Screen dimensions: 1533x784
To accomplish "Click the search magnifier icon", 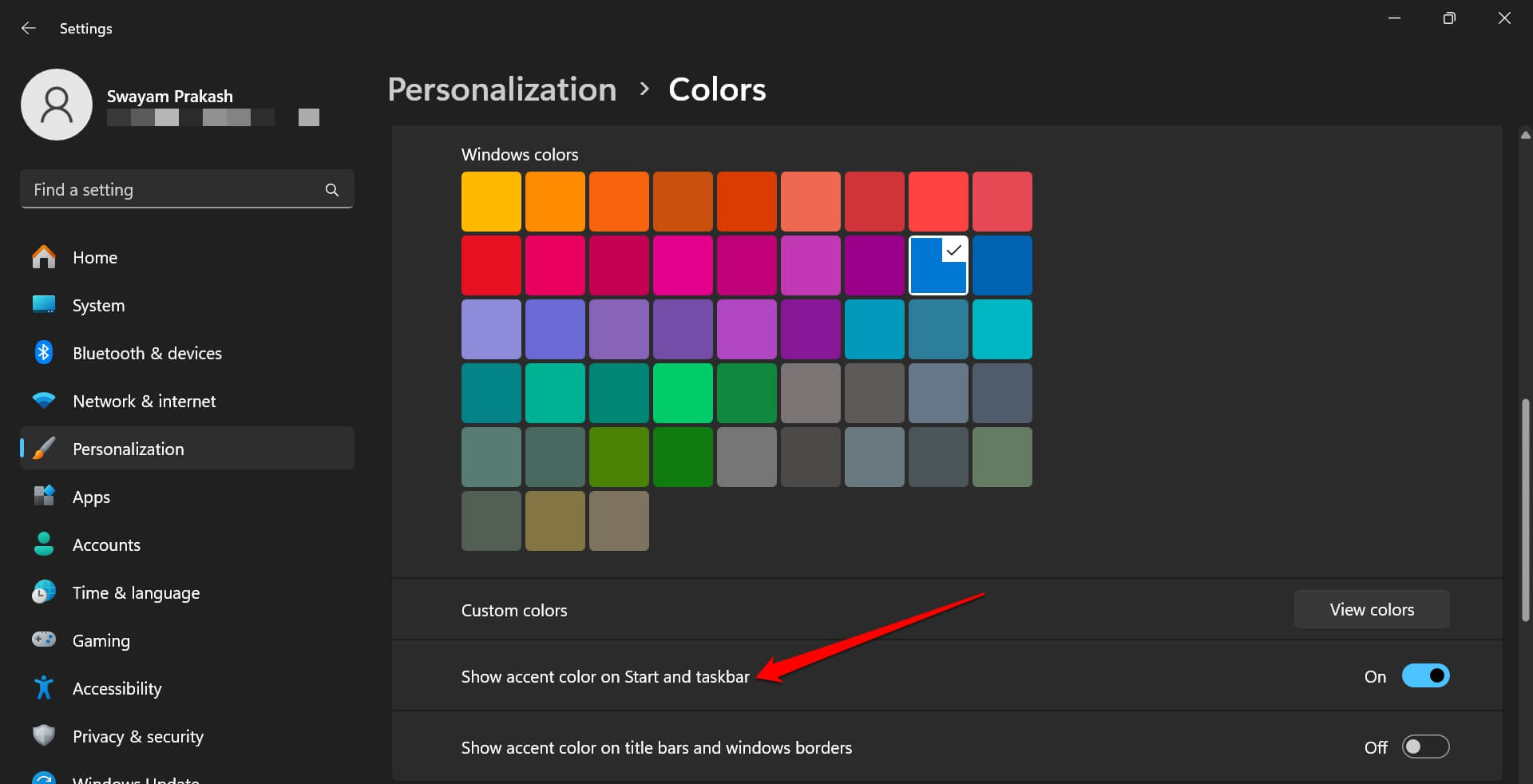I will point(332,190).
